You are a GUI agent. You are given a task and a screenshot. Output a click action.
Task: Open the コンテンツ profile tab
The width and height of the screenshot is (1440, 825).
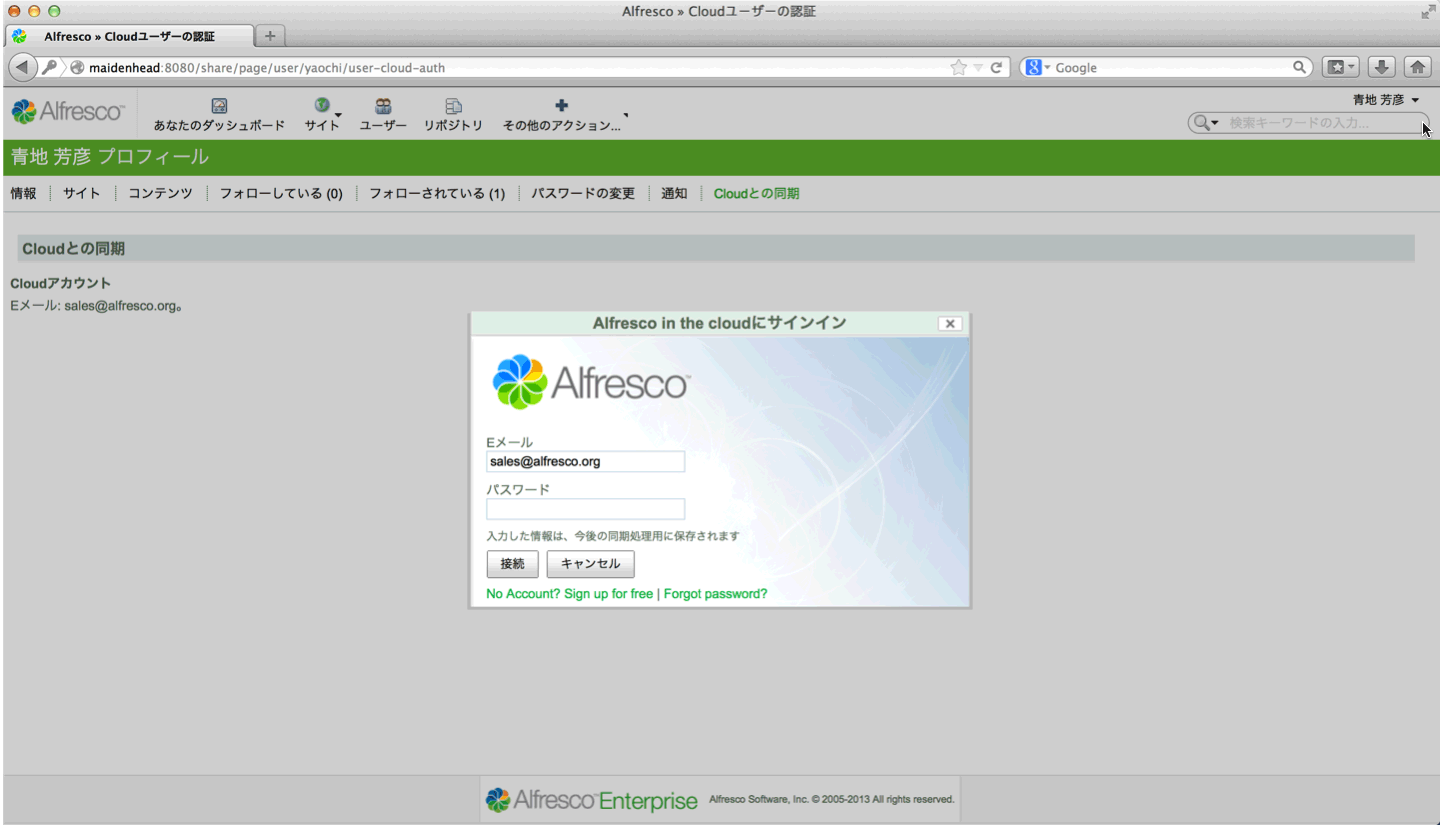[160, 193]
